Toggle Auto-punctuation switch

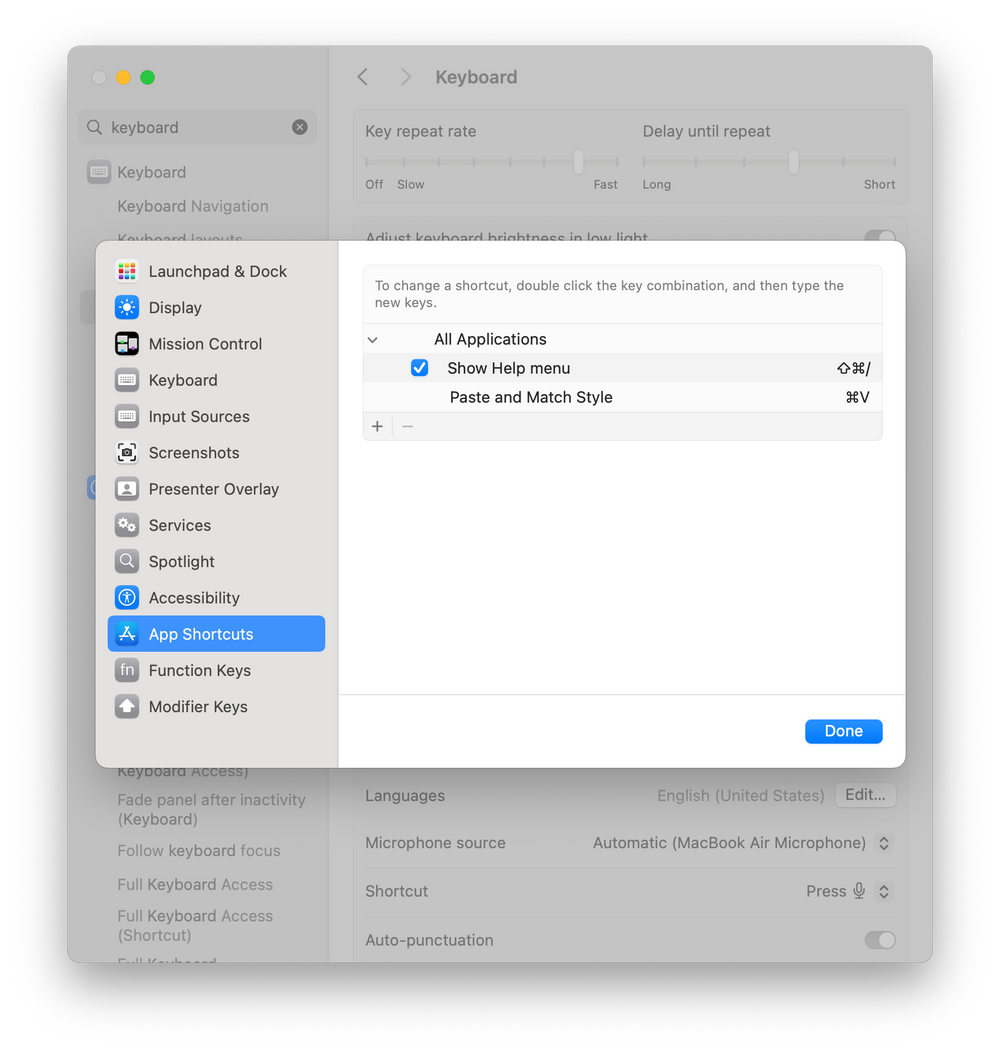[880, 940]
